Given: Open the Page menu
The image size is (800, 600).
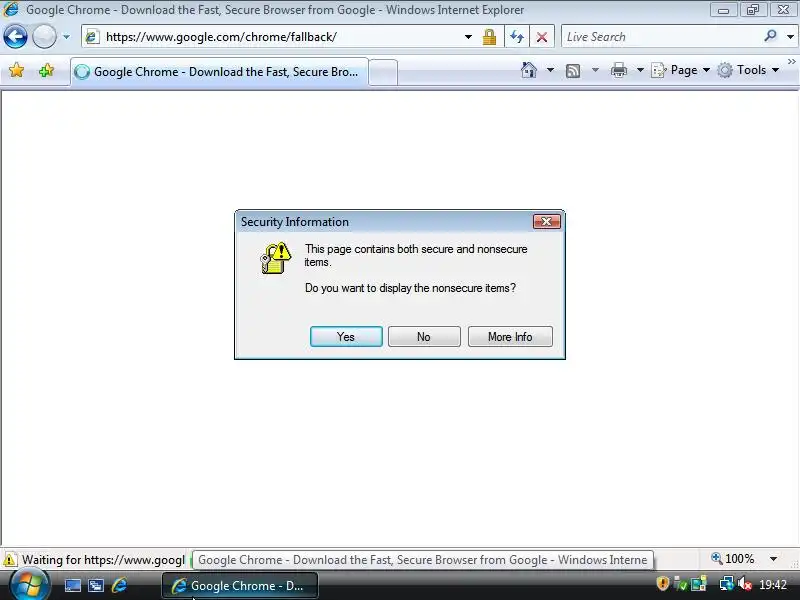Looking at the screenshot, I should (x=681, y=70).
